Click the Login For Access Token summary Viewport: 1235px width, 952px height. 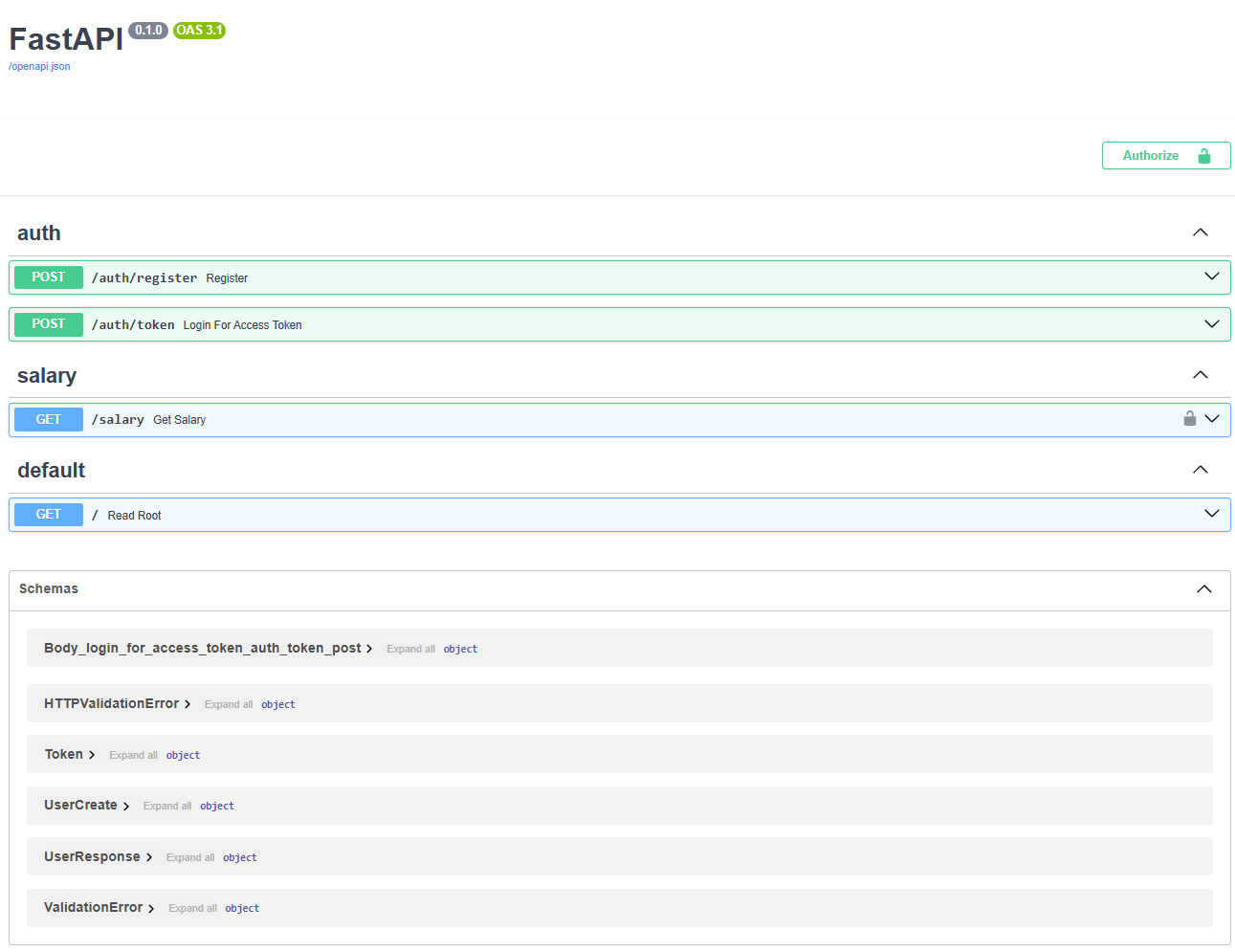click(x=243, y=325)
